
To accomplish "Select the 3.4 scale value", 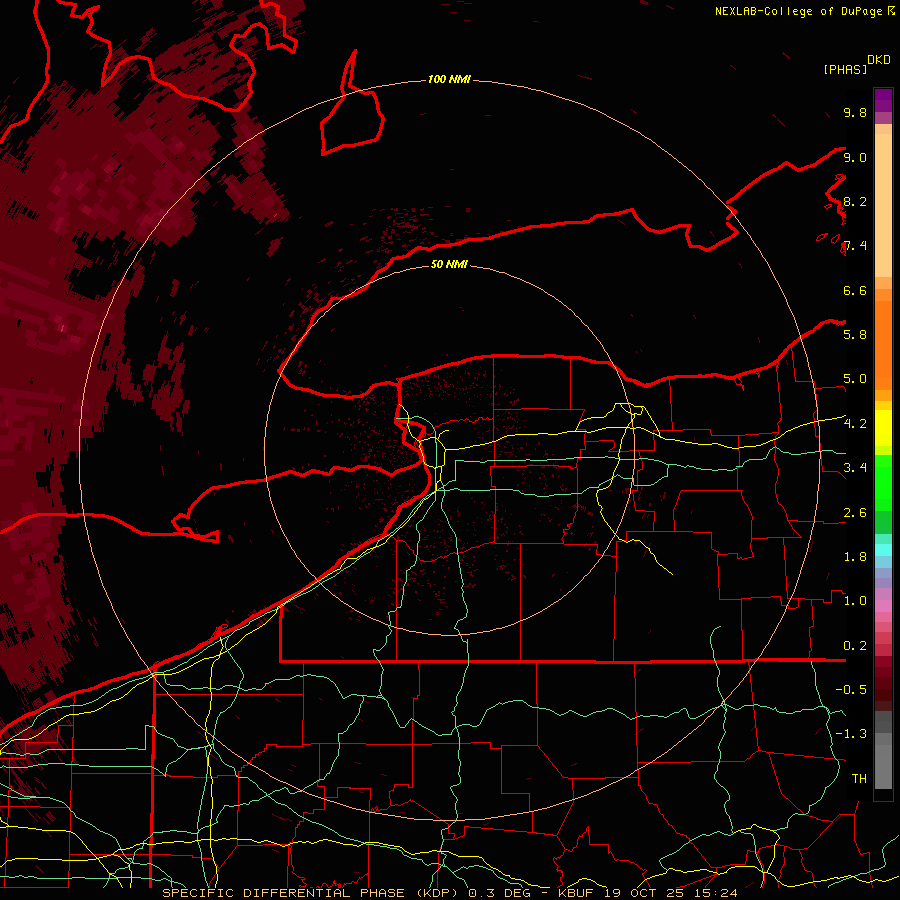I will [x=855, y=467].
